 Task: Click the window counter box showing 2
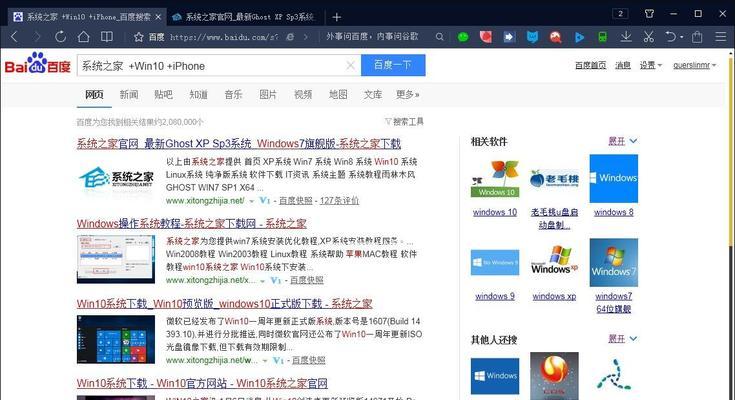click(x=620, y=13)
